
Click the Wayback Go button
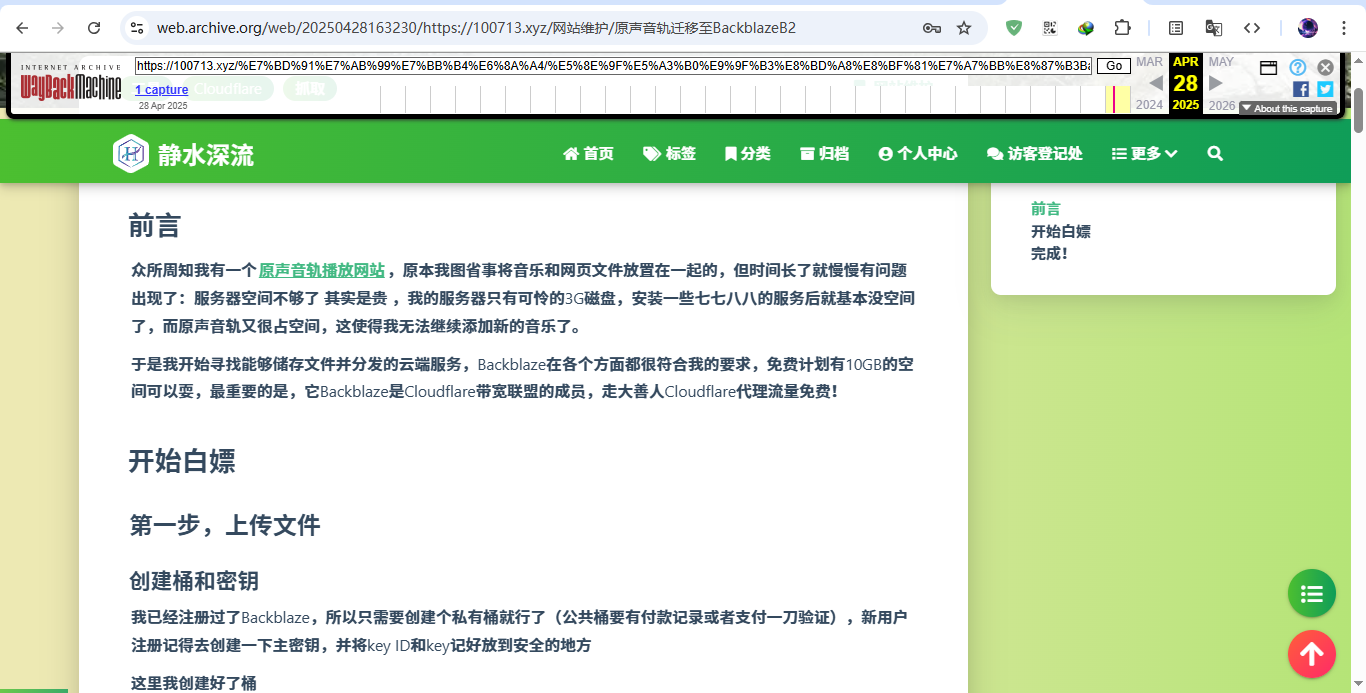[1114, 66]
